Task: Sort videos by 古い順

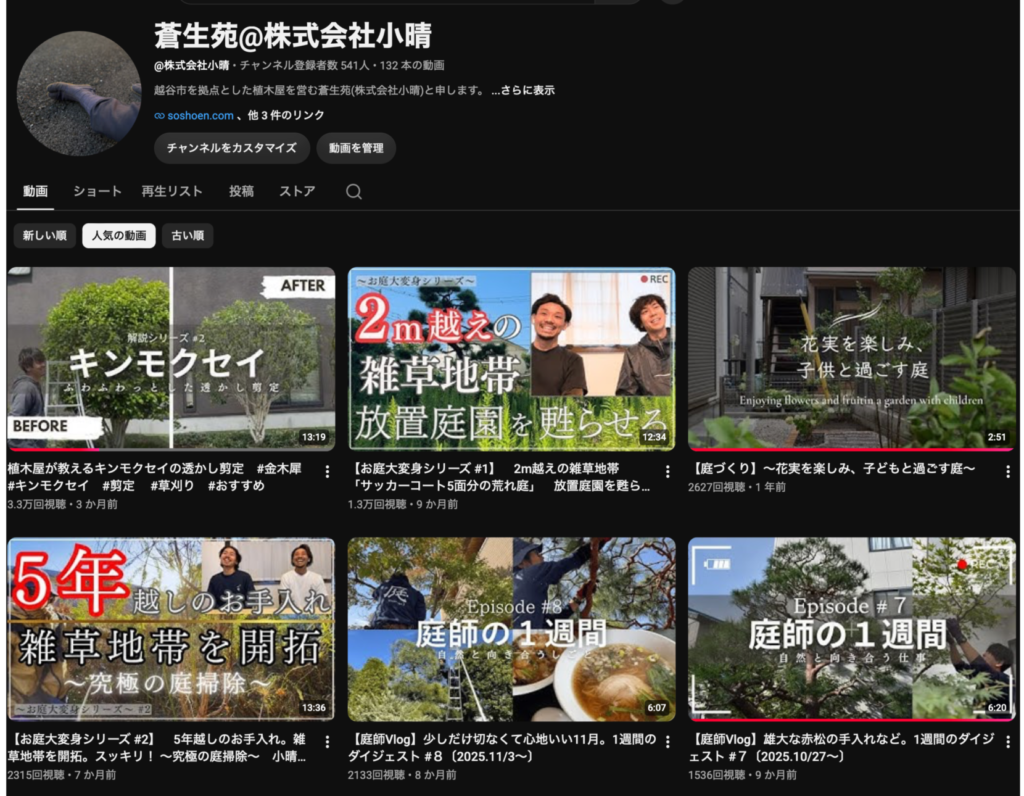Action: point(187,236)
